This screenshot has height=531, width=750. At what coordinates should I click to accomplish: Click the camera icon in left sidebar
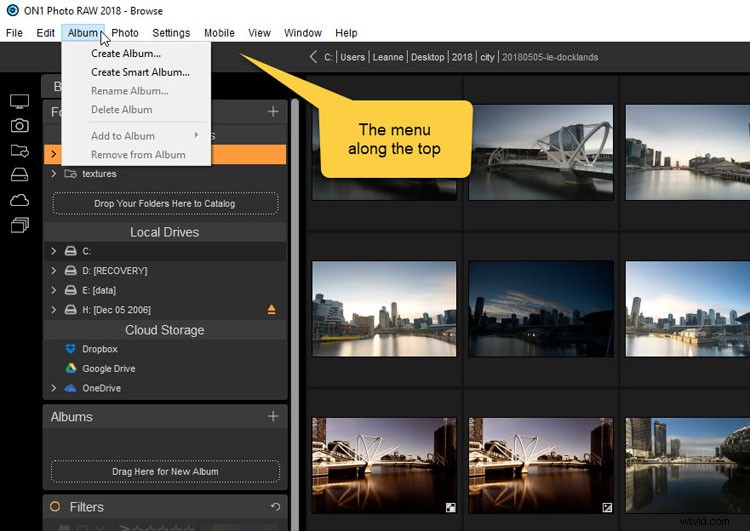[x=20, y=126]
